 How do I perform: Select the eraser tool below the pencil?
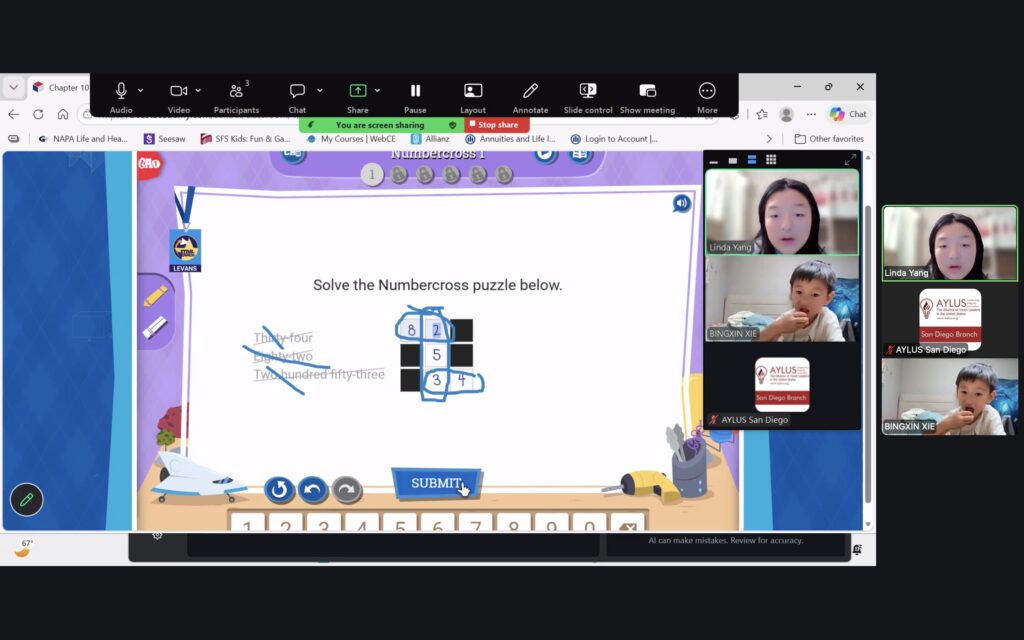155,327
